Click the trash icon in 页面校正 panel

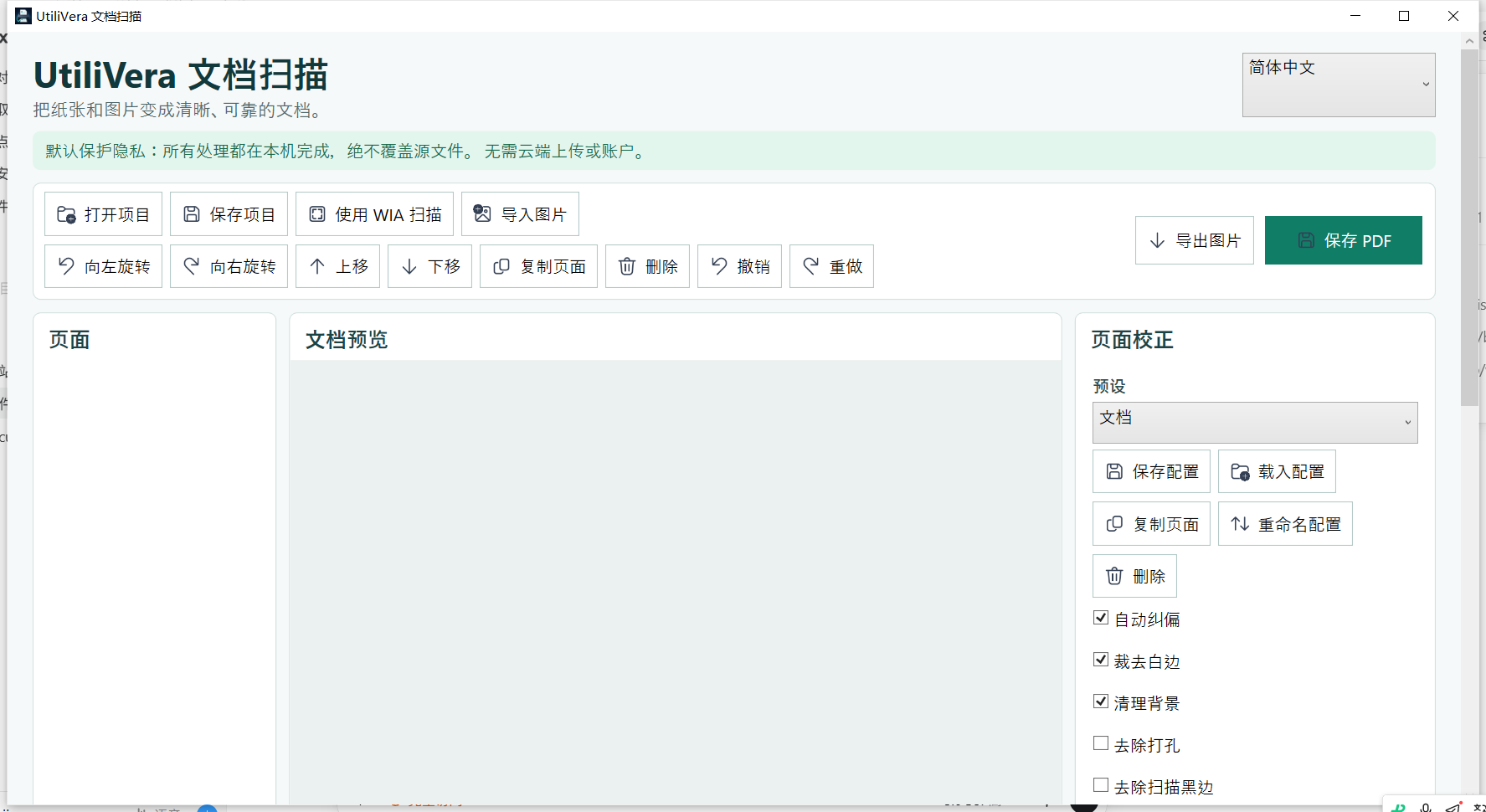pyautogui.click(x=1114, y=576)
